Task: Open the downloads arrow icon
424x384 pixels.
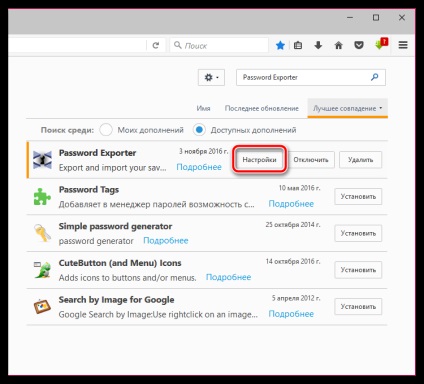Action: [x=318, y=45]
